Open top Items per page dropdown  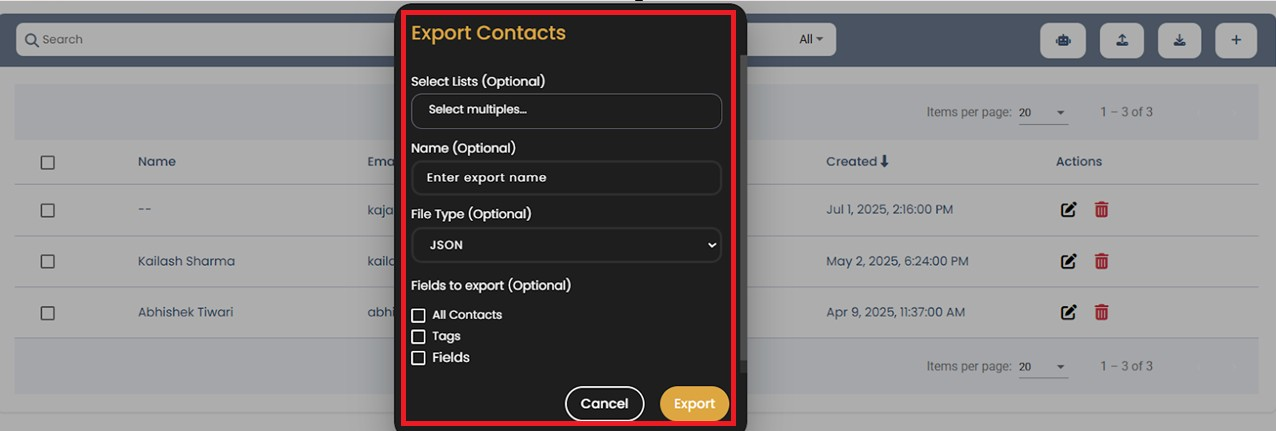pyautogui.click(x=1042, y=113)
